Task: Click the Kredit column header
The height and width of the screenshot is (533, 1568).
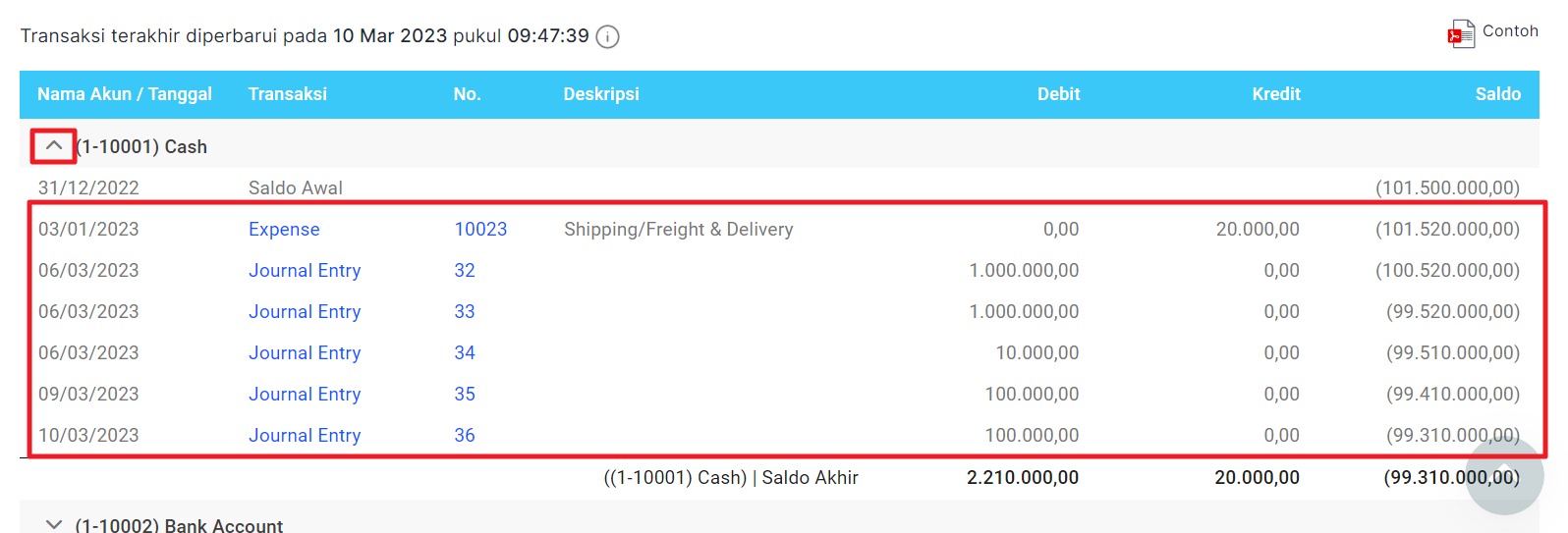Action: click(1275, 94)
